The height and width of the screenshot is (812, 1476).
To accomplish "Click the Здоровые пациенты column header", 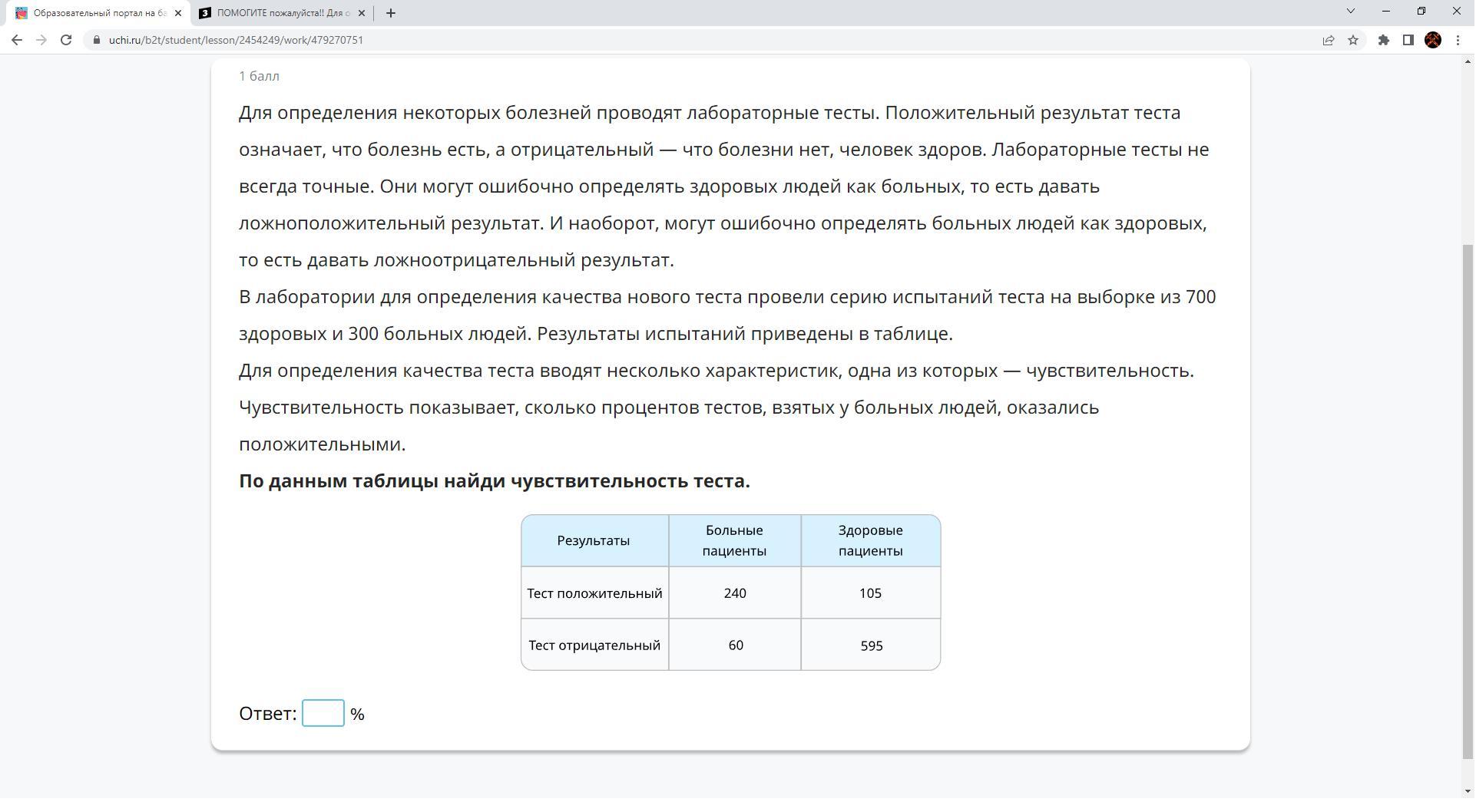I will (871, 541).
